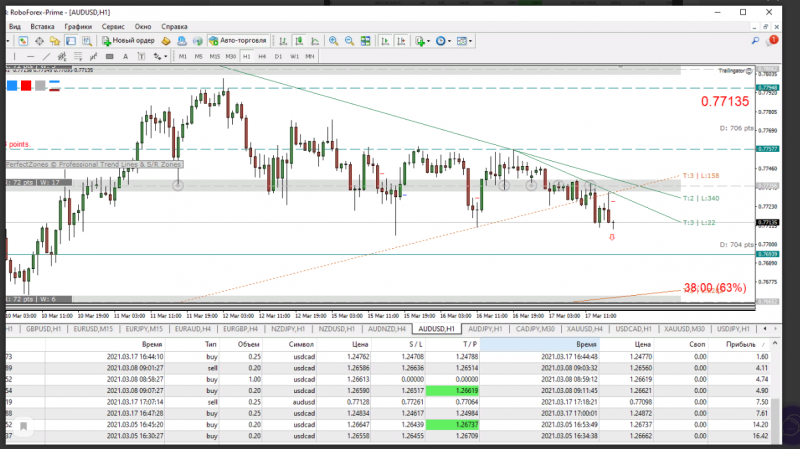Open the indicators list dropdown
Viewport: 800px width, 449px height.
[x=422, y=41]
